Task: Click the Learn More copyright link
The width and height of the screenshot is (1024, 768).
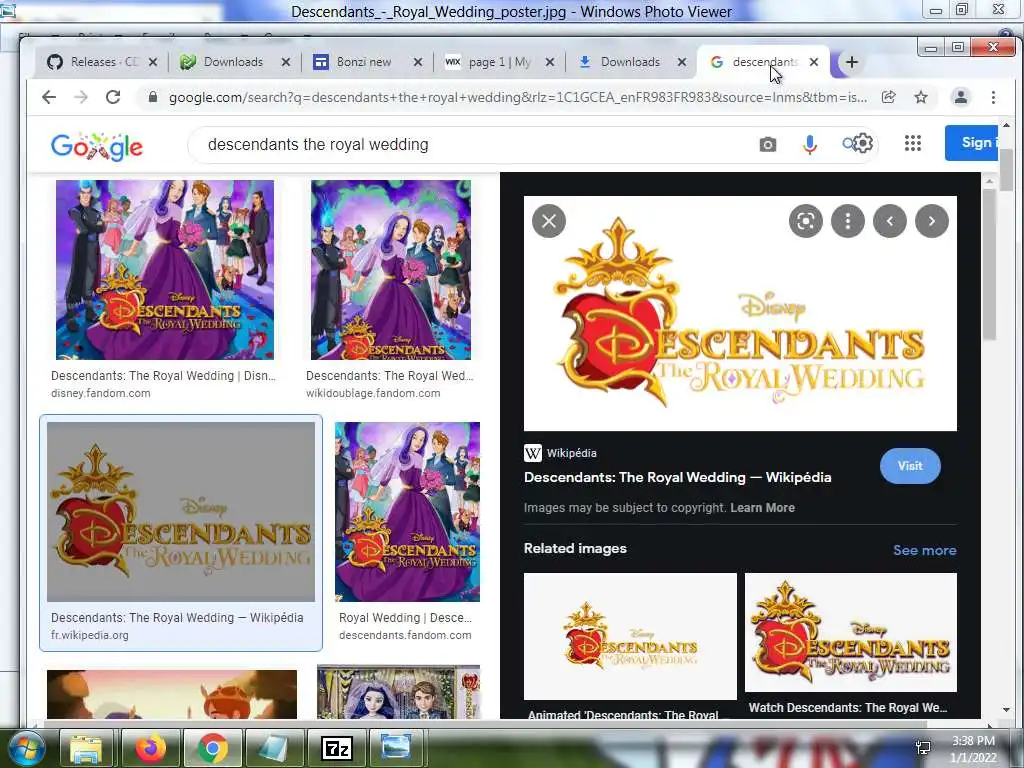Action: (762, 507)
